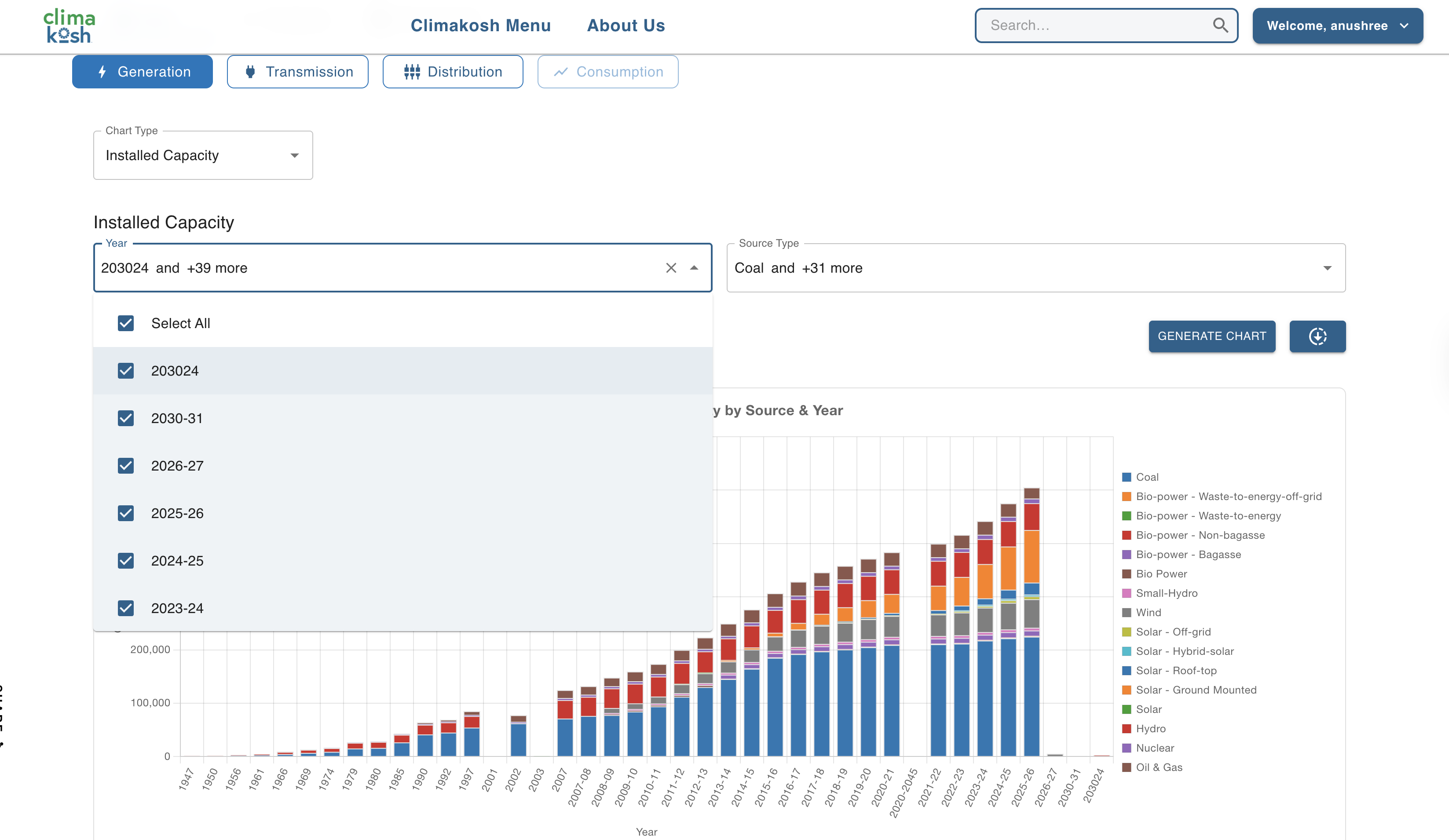Uncheck the 2030-31 year checkbox
This screenshot has width=1449, height=840.
(126, 419)
